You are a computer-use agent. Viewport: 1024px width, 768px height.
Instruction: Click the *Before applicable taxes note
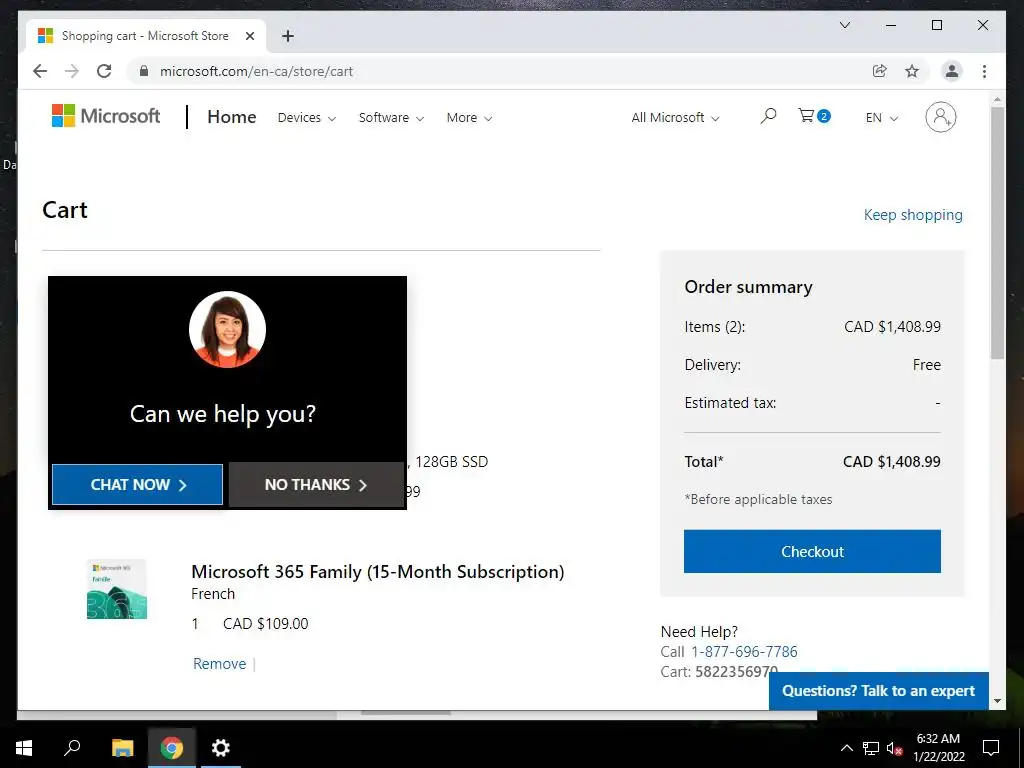click(758, 500)
